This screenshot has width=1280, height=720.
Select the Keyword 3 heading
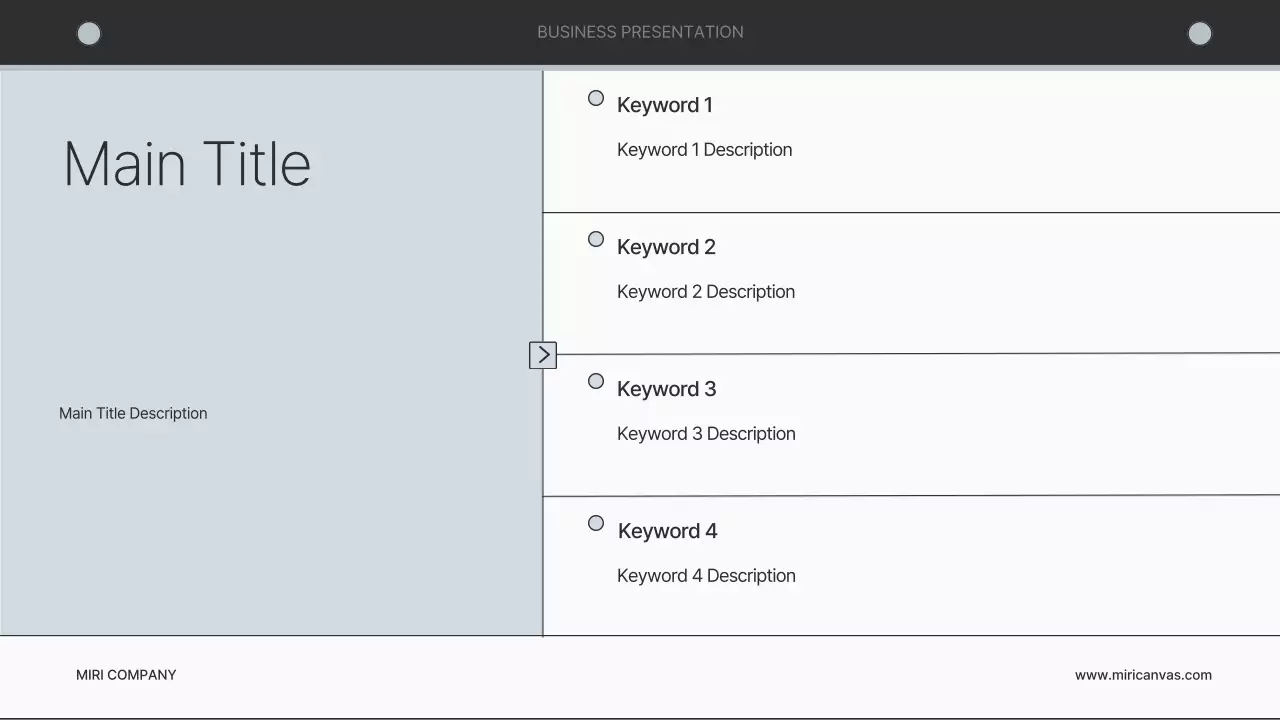tap(666, 389)
